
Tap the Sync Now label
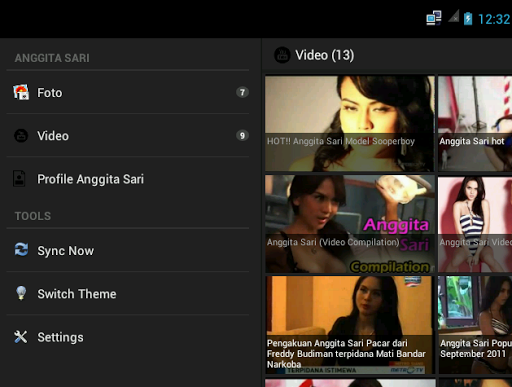66,251
